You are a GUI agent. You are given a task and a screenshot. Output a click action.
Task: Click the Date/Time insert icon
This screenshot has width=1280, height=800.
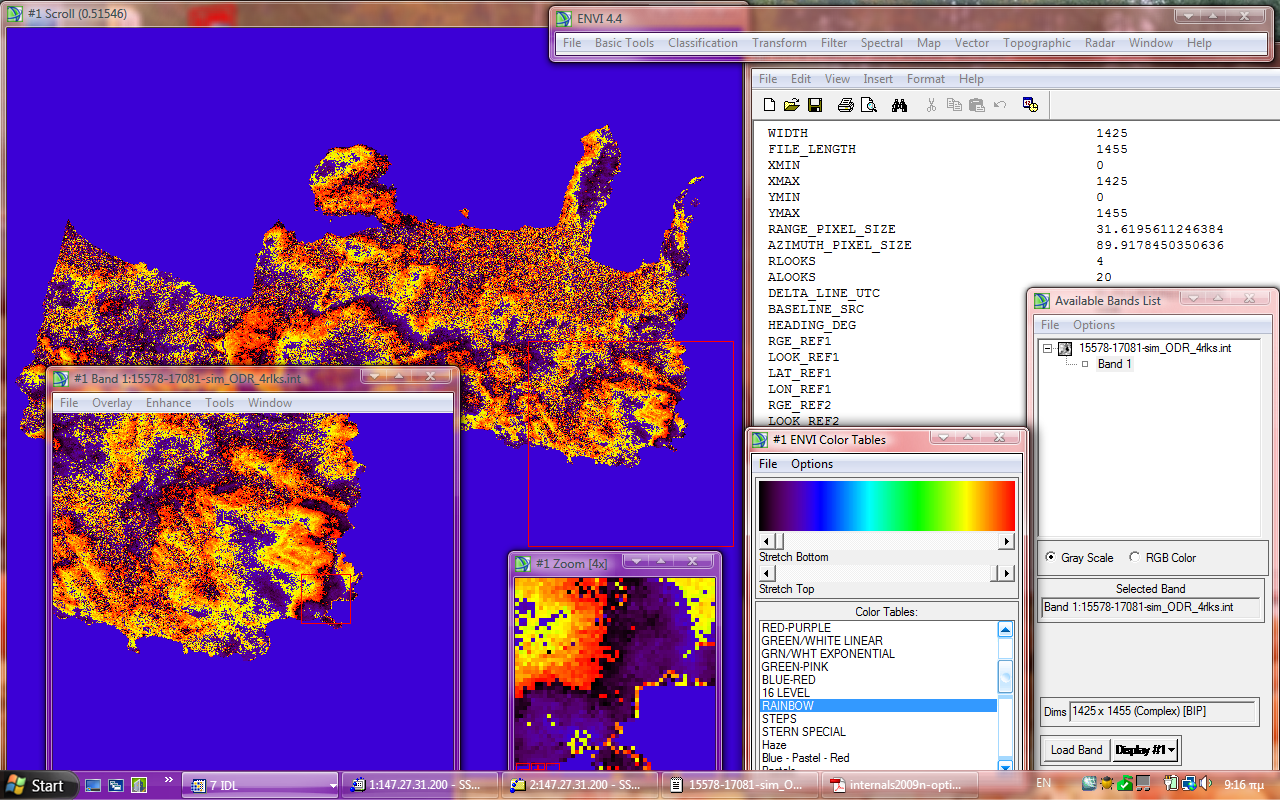pyautogui.click(x=1030, y=105)
